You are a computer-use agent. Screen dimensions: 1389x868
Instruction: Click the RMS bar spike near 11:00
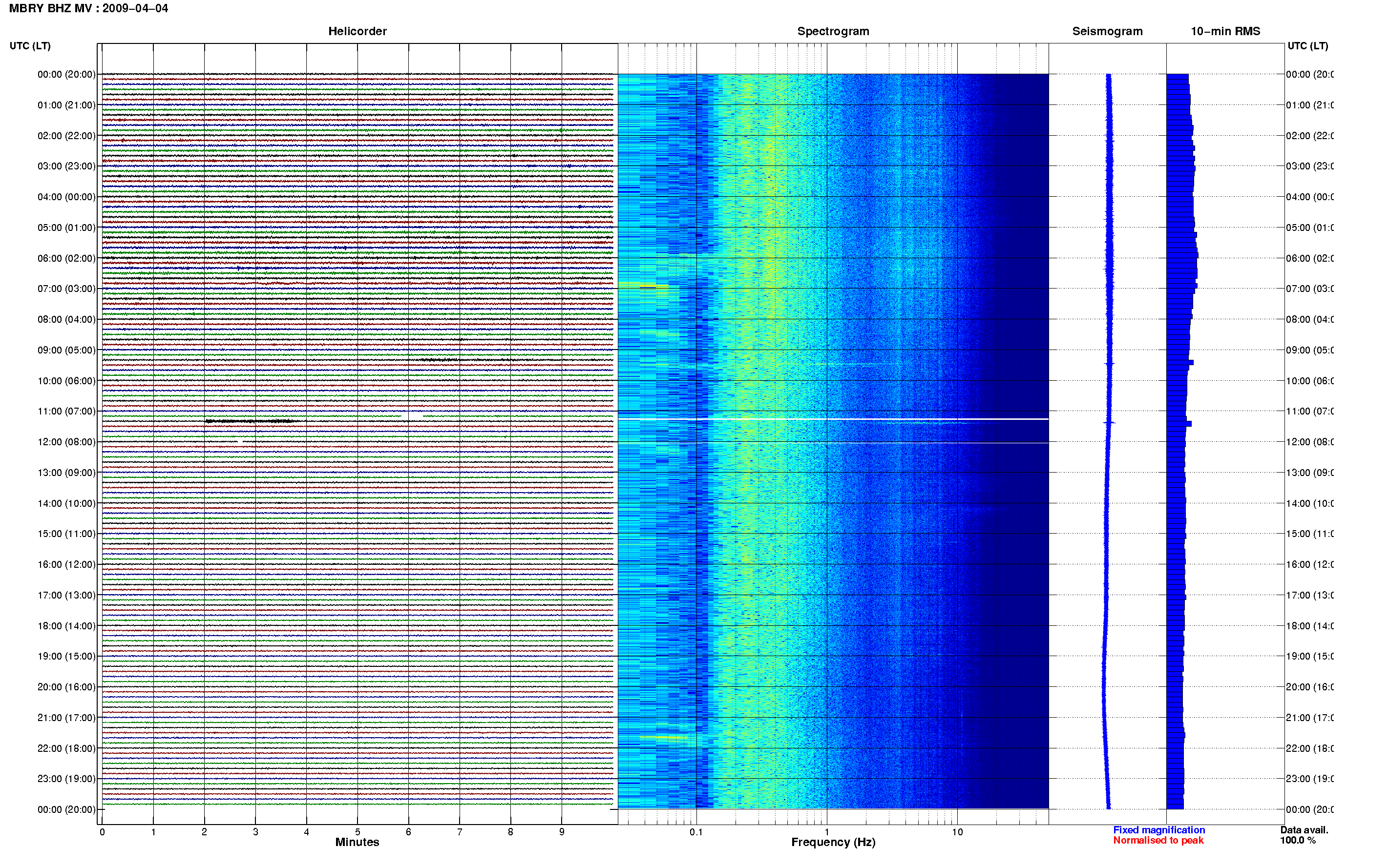[x=1179, y=424]
